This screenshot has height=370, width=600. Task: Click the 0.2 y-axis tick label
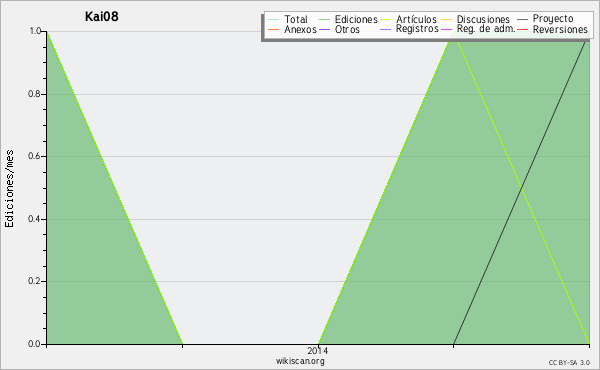pos(34,281)
